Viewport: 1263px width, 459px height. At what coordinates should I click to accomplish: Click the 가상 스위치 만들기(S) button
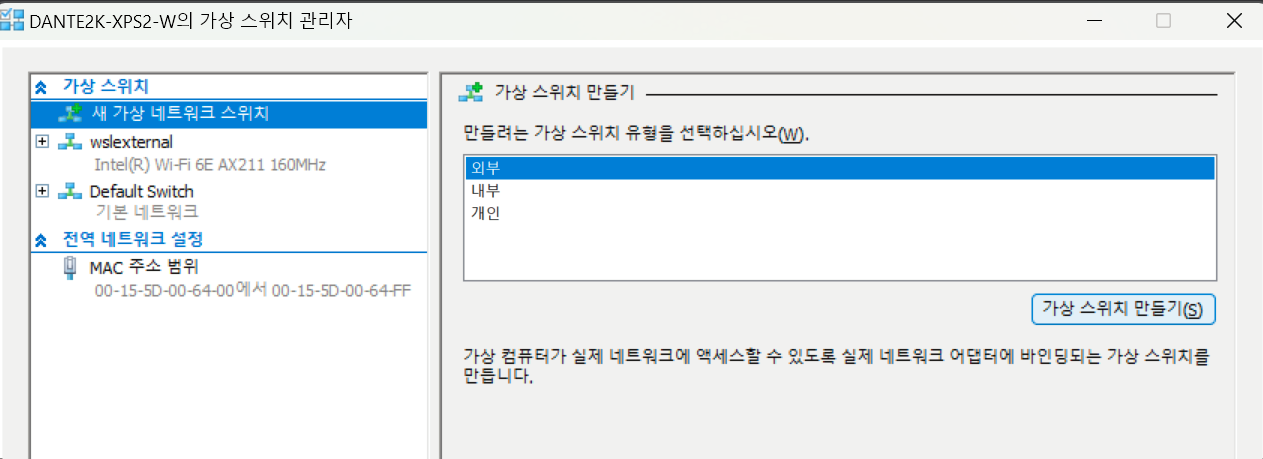coord(1123,309)
